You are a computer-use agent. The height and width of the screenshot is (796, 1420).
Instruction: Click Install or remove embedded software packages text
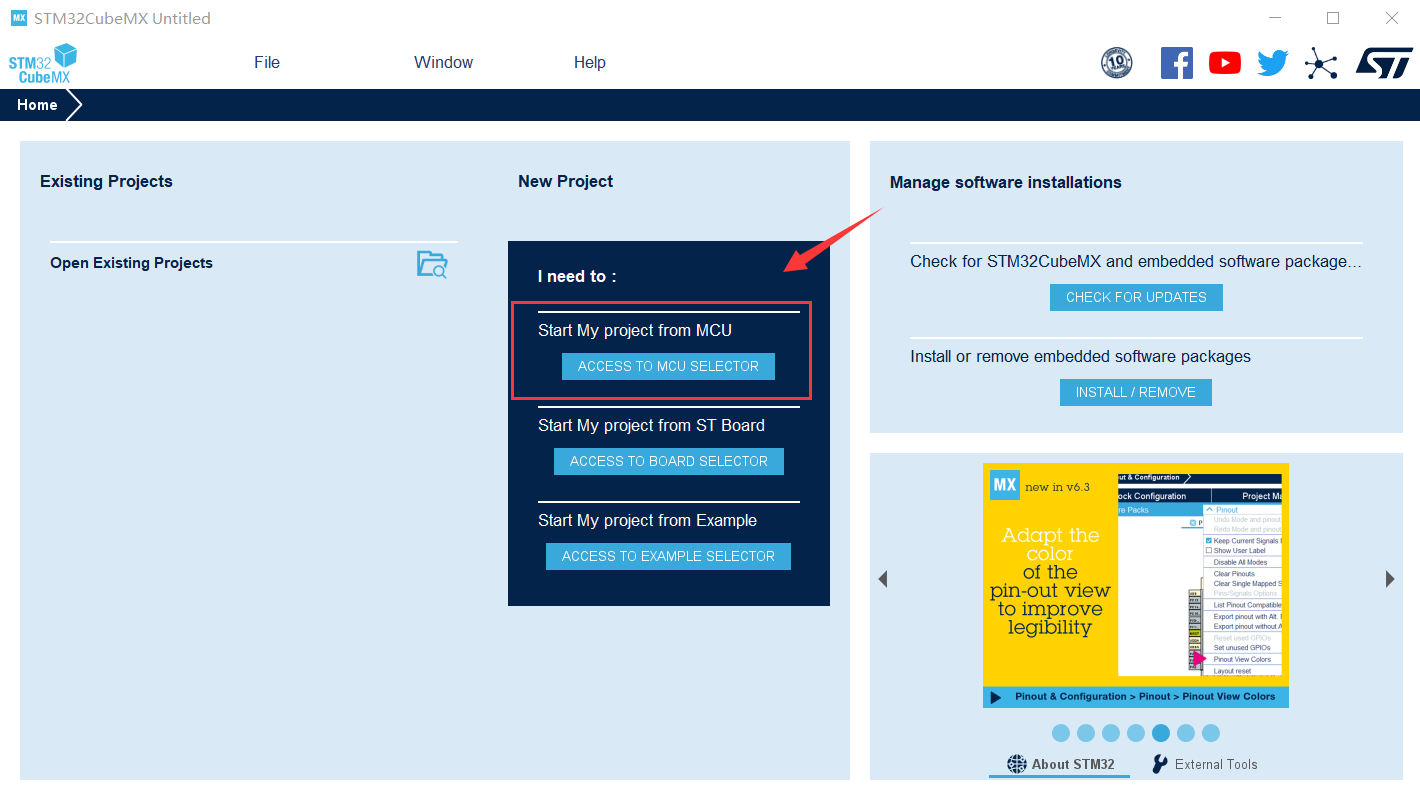1080,356
